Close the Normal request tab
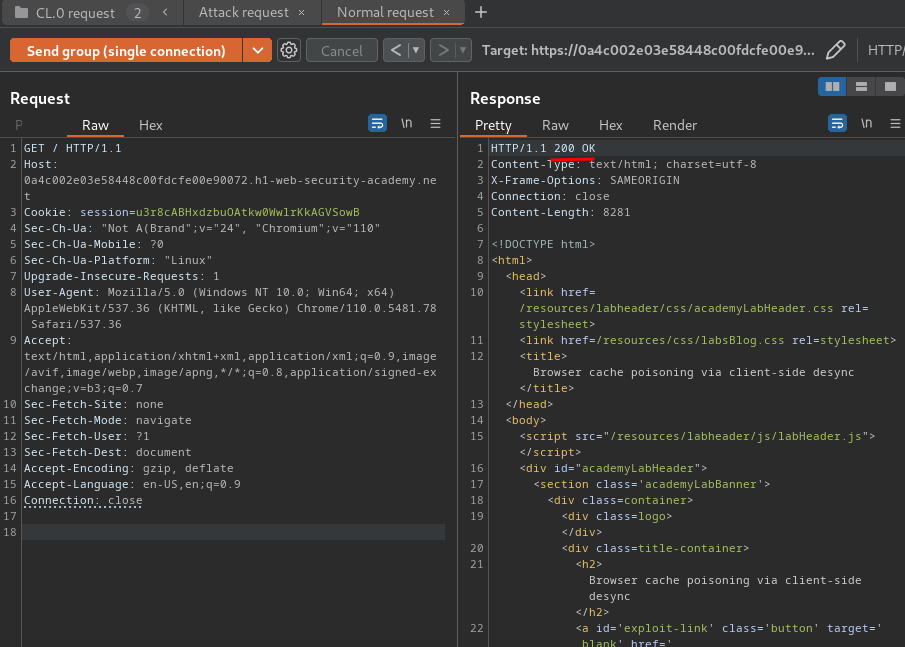 click(446, 12)
